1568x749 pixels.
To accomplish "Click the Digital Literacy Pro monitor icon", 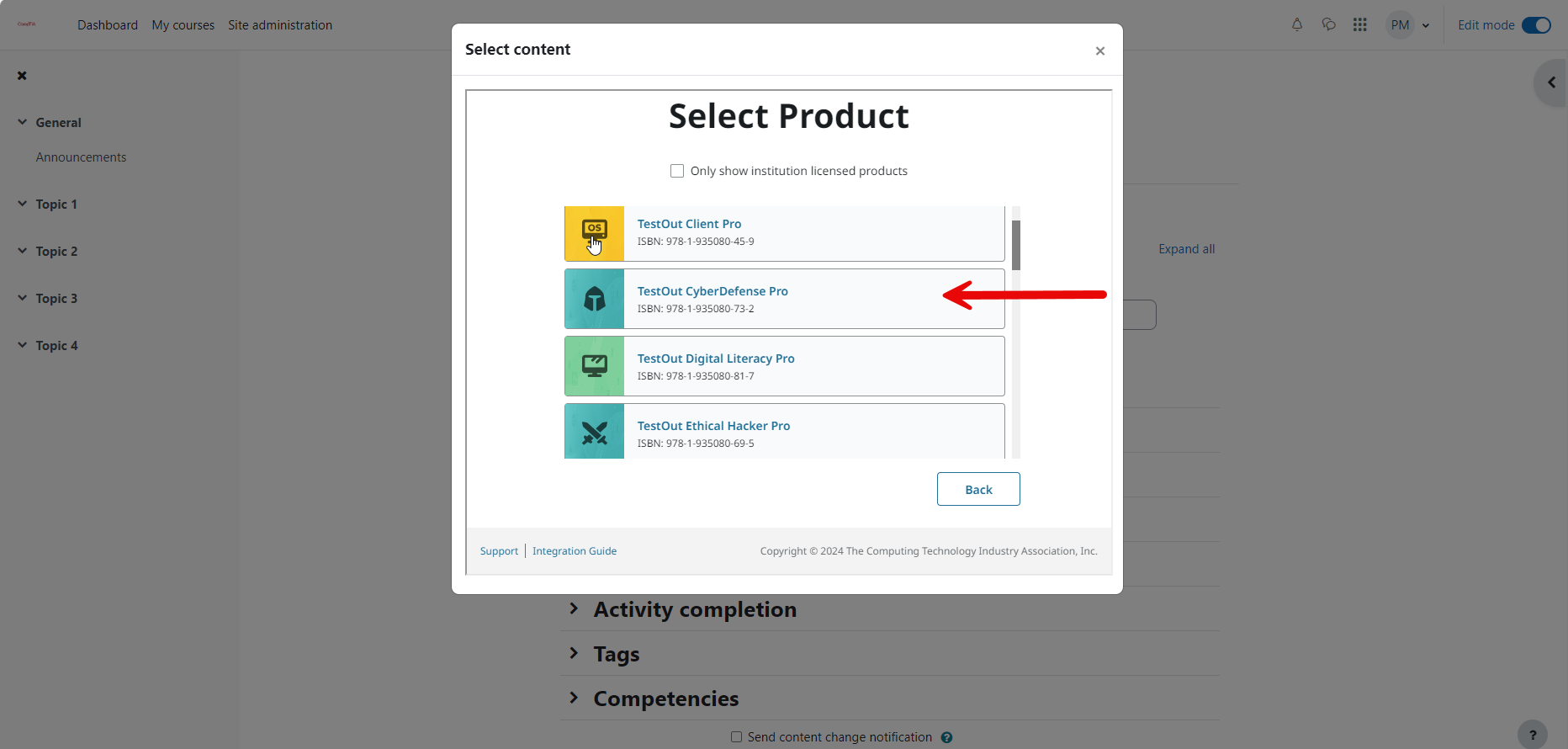I will click(595, 366).
